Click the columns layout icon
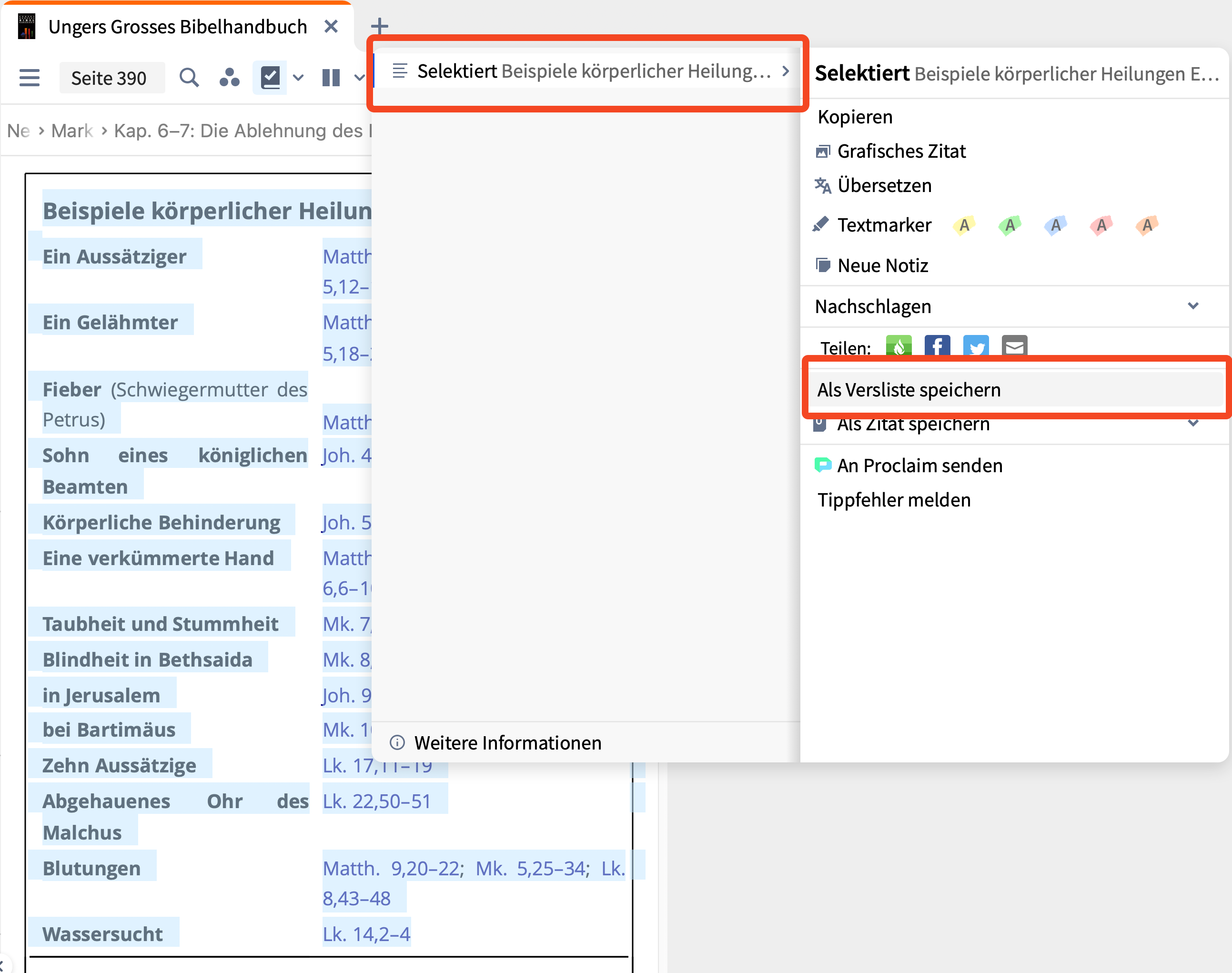Screen dimensions: 1232x973 (331, 78)
